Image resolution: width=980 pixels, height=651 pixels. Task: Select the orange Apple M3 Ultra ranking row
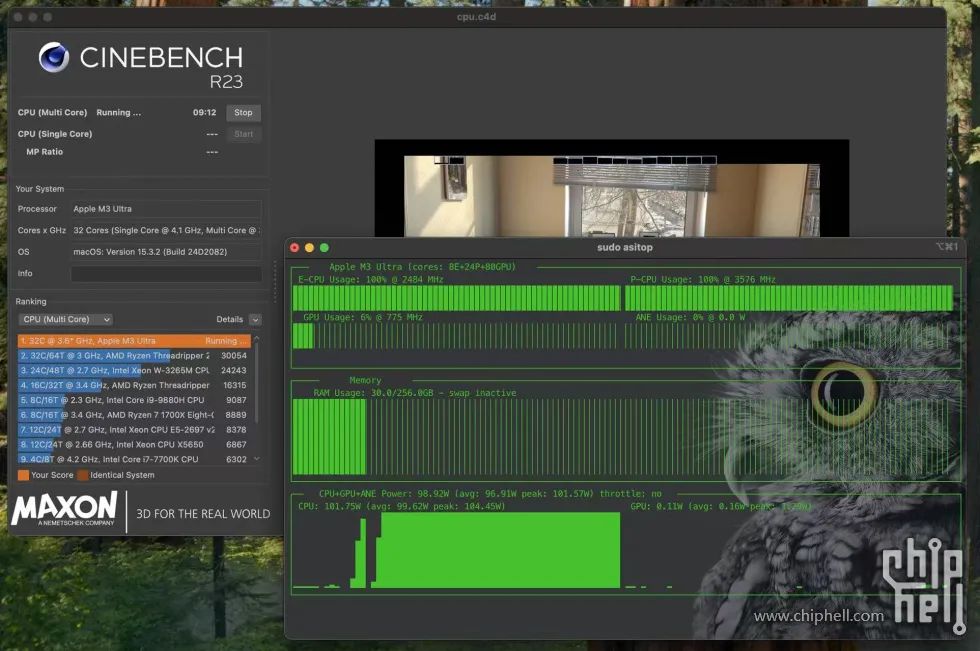(134, 341)
